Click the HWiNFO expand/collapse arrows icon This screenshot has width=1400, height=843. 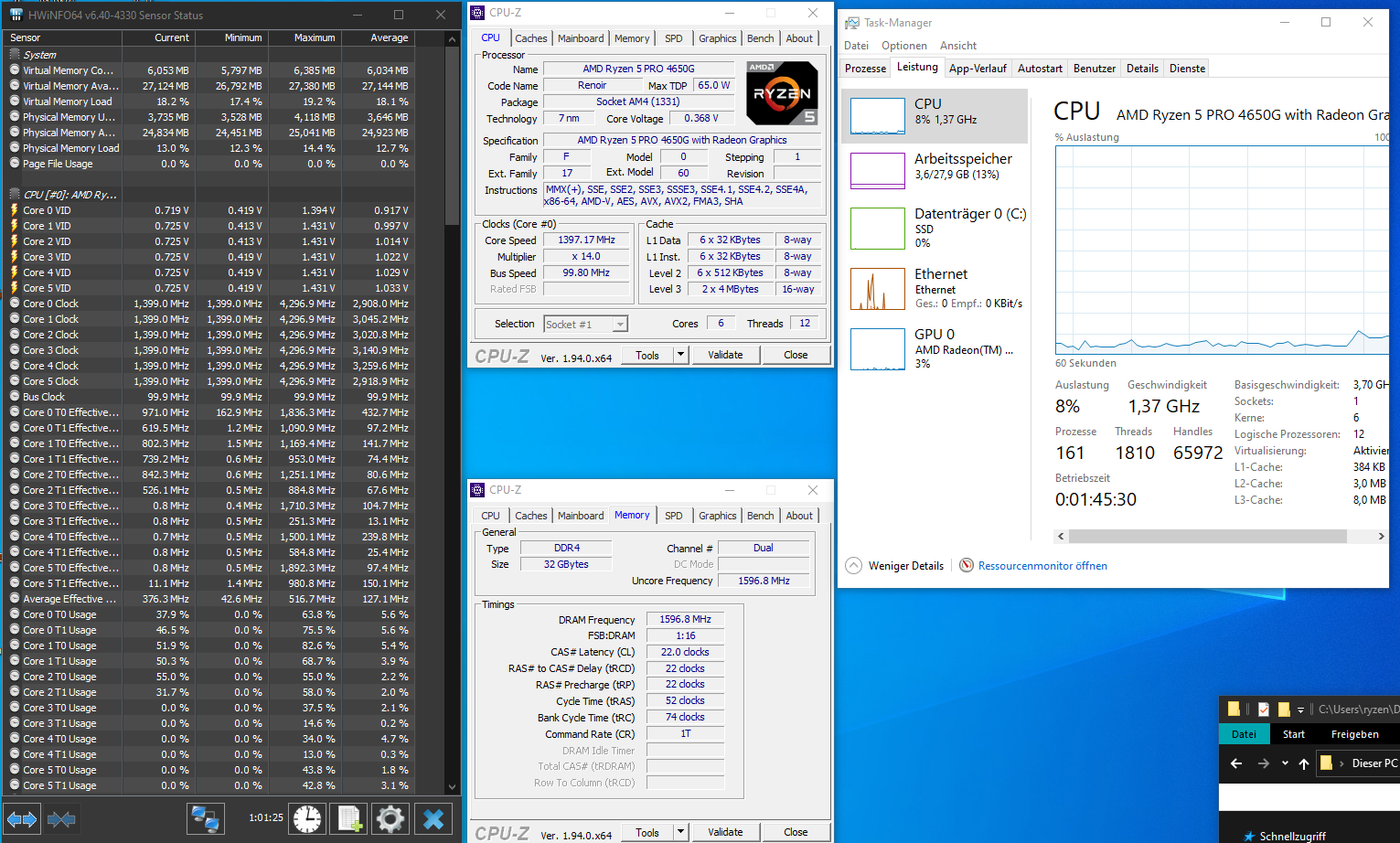22,819
